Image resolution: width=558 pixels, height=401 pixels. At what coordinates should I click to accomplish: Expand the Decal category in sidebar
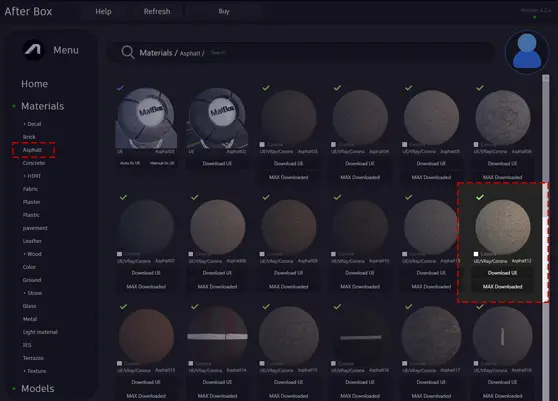[32, 124]
